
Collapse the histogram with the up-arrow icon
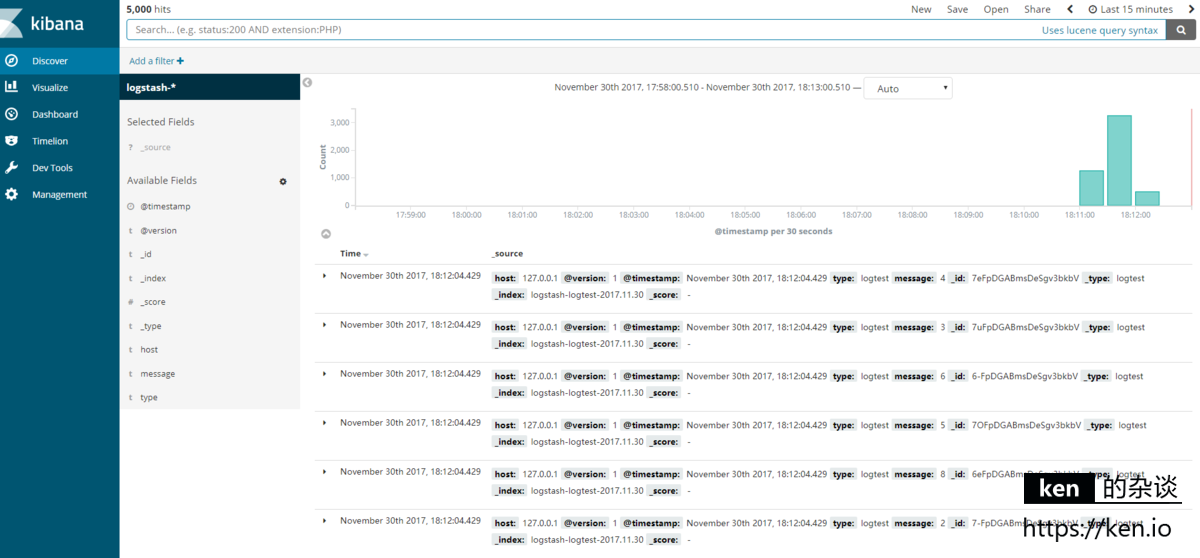325,233
